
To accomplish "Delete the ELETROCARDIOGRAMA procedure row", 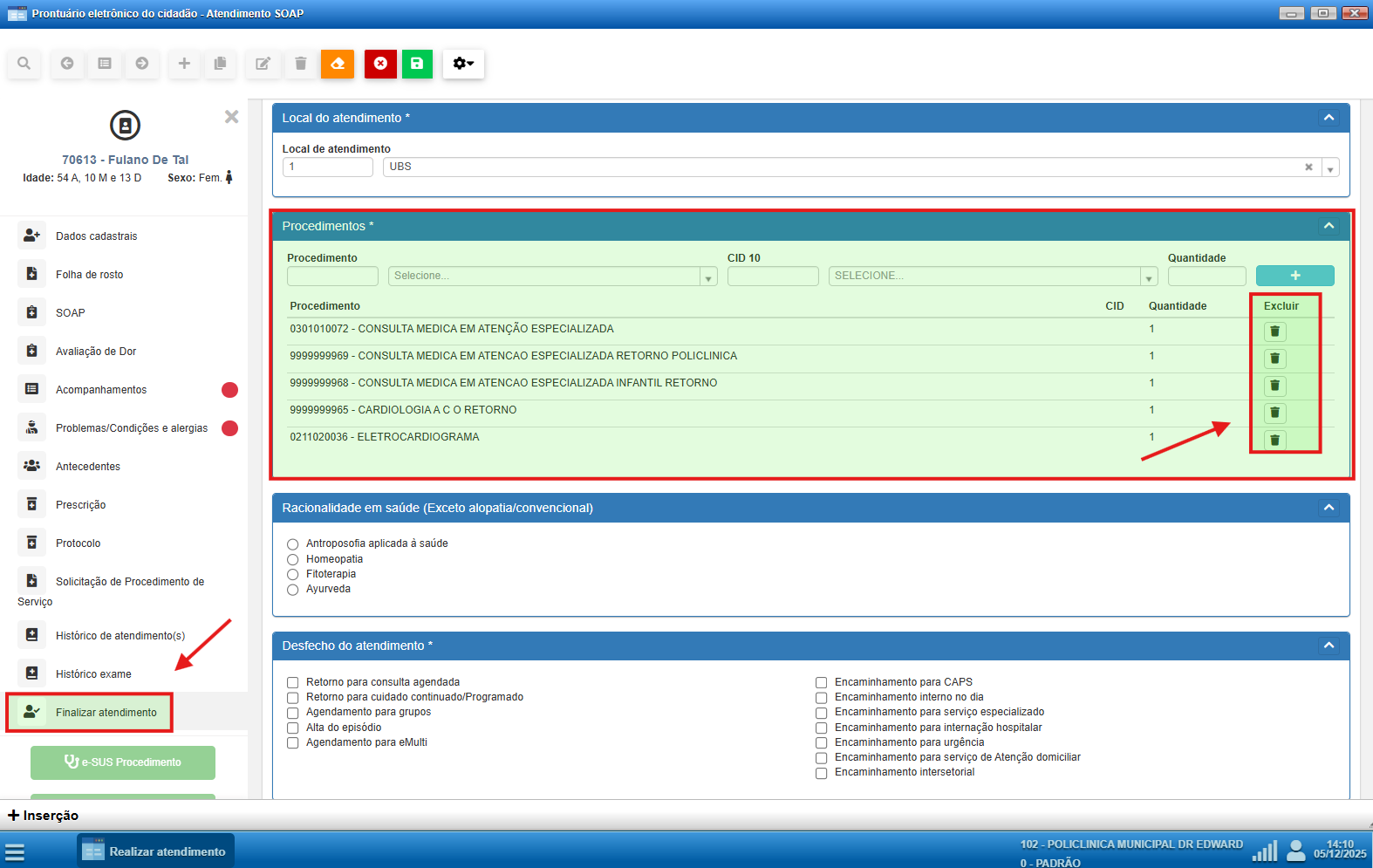I will tap(1274, 440).
